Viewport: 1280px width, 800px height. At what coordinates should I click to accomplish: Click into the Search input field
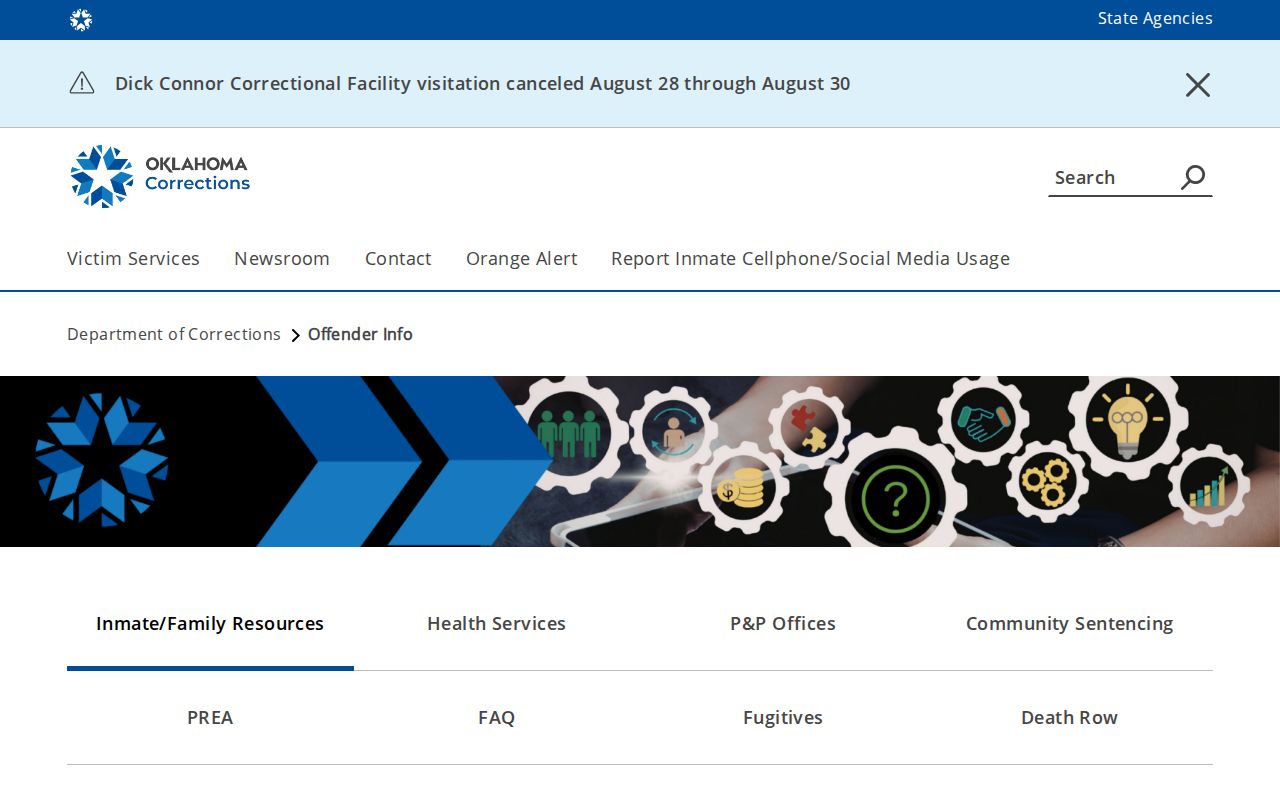coord(1112,177)
